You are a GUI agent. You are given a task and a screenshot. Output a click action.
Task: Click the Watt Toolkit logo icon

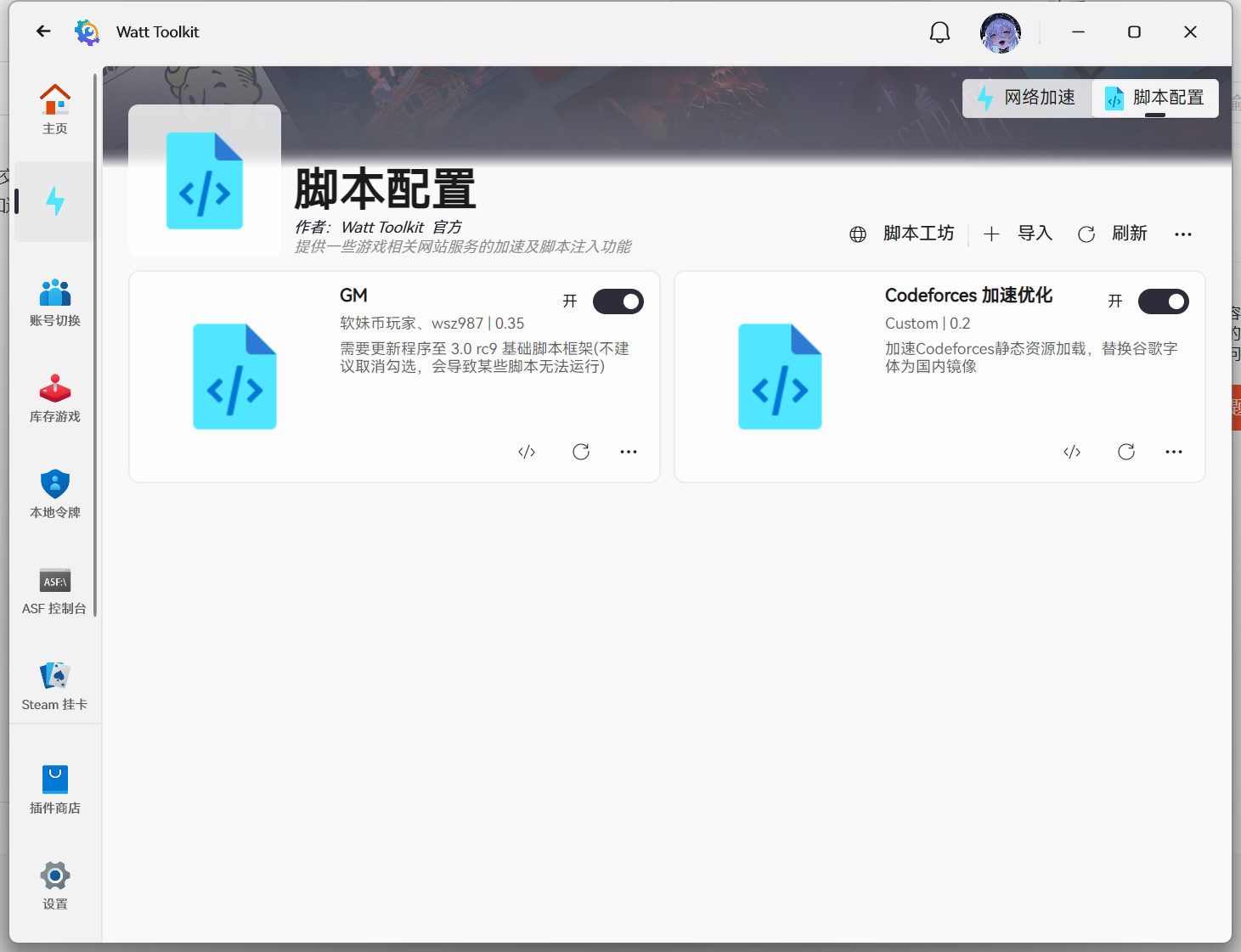(87, 32)
